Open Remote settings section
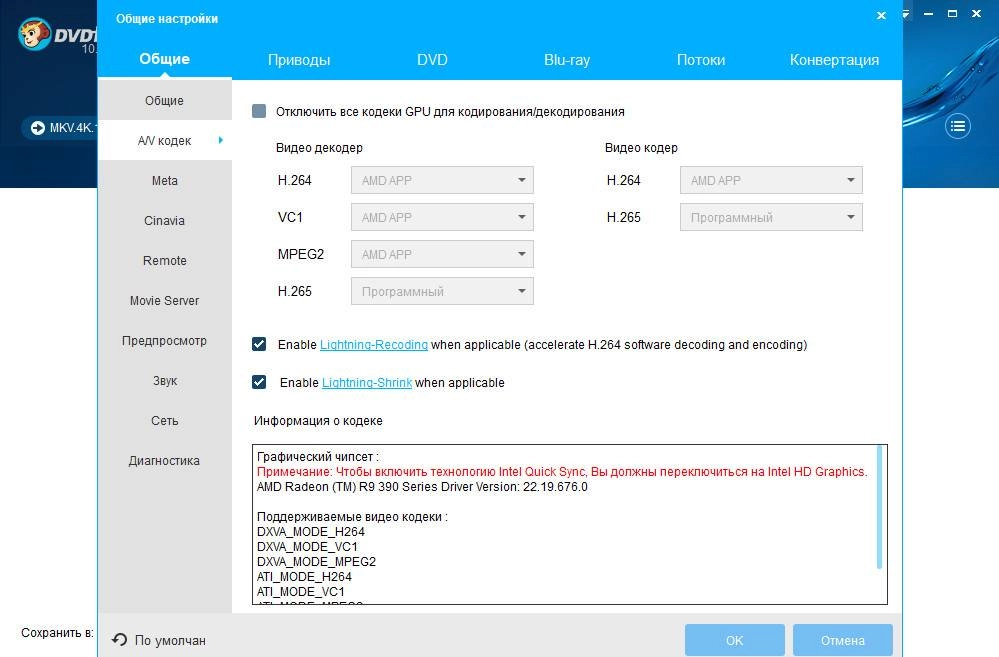The height and width of the screenshot is (657, 999). (x=164, y=261)
